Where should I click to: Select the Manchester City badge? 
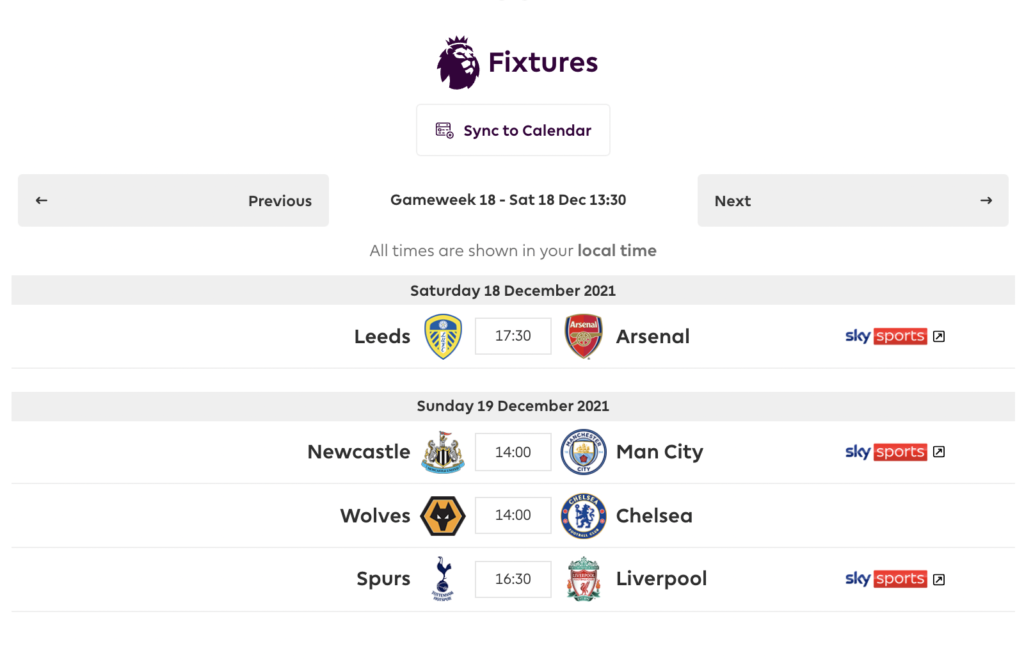click(583, 452)
